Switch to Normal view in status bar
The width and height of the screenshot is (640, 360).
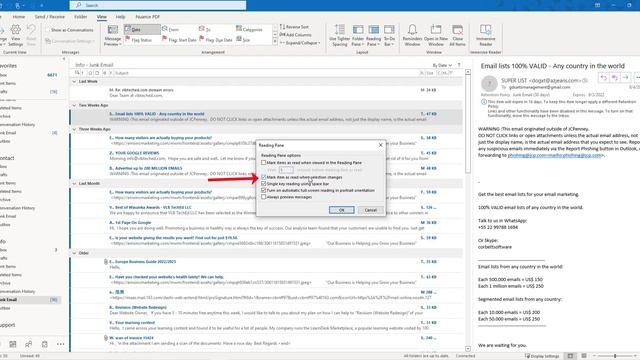coord(571,356)
